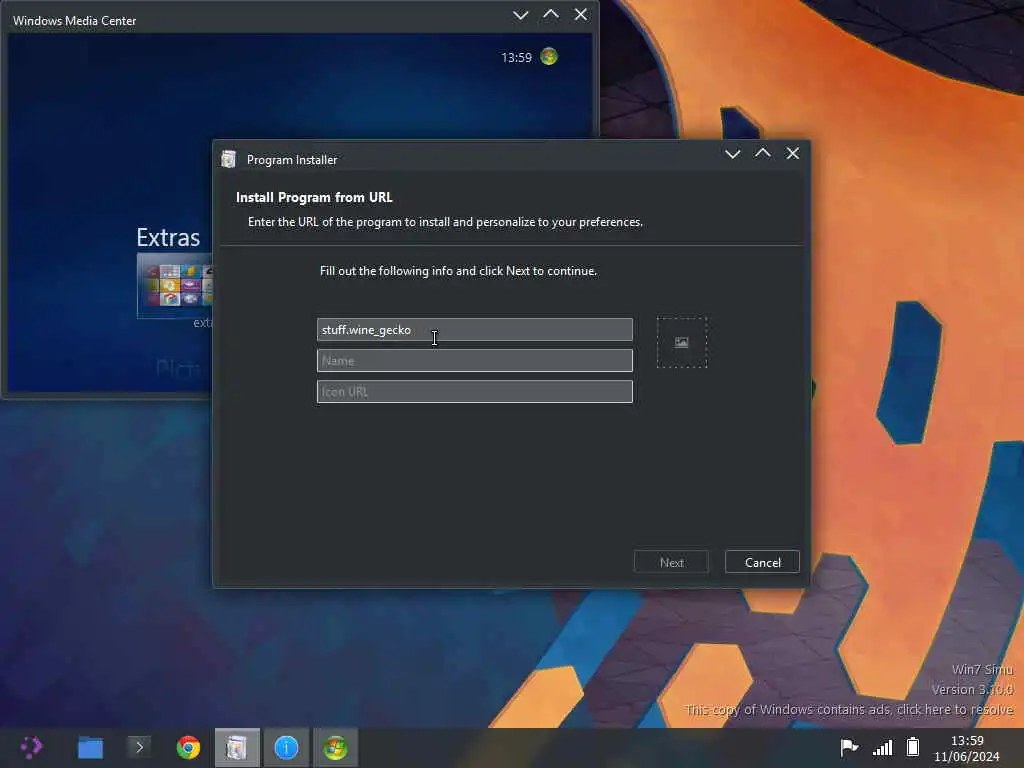Open the start menu launcher icon

[x=31, y=747]
